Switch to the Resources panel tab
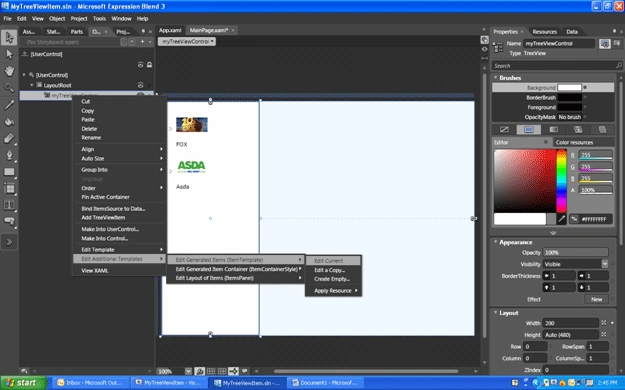This screenshot has height=390, width=625. point(544,32)
